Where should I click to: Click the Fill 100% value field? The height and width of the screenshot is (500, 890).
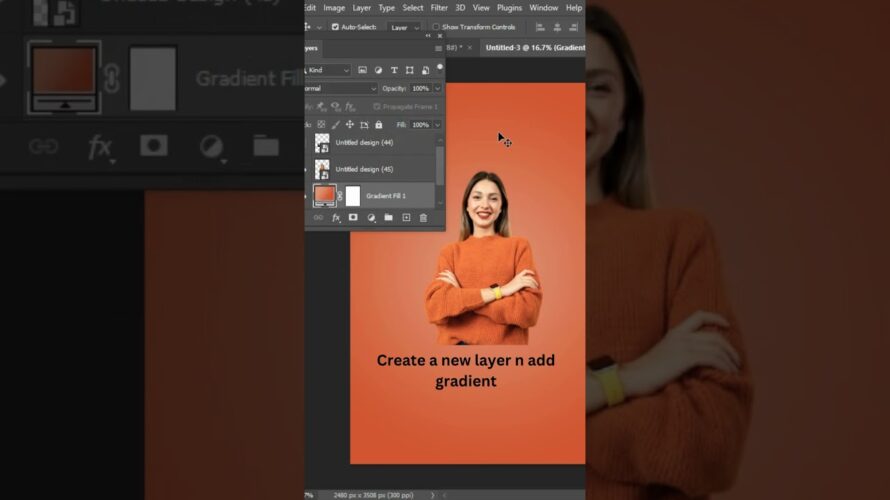tap(421, 125)
